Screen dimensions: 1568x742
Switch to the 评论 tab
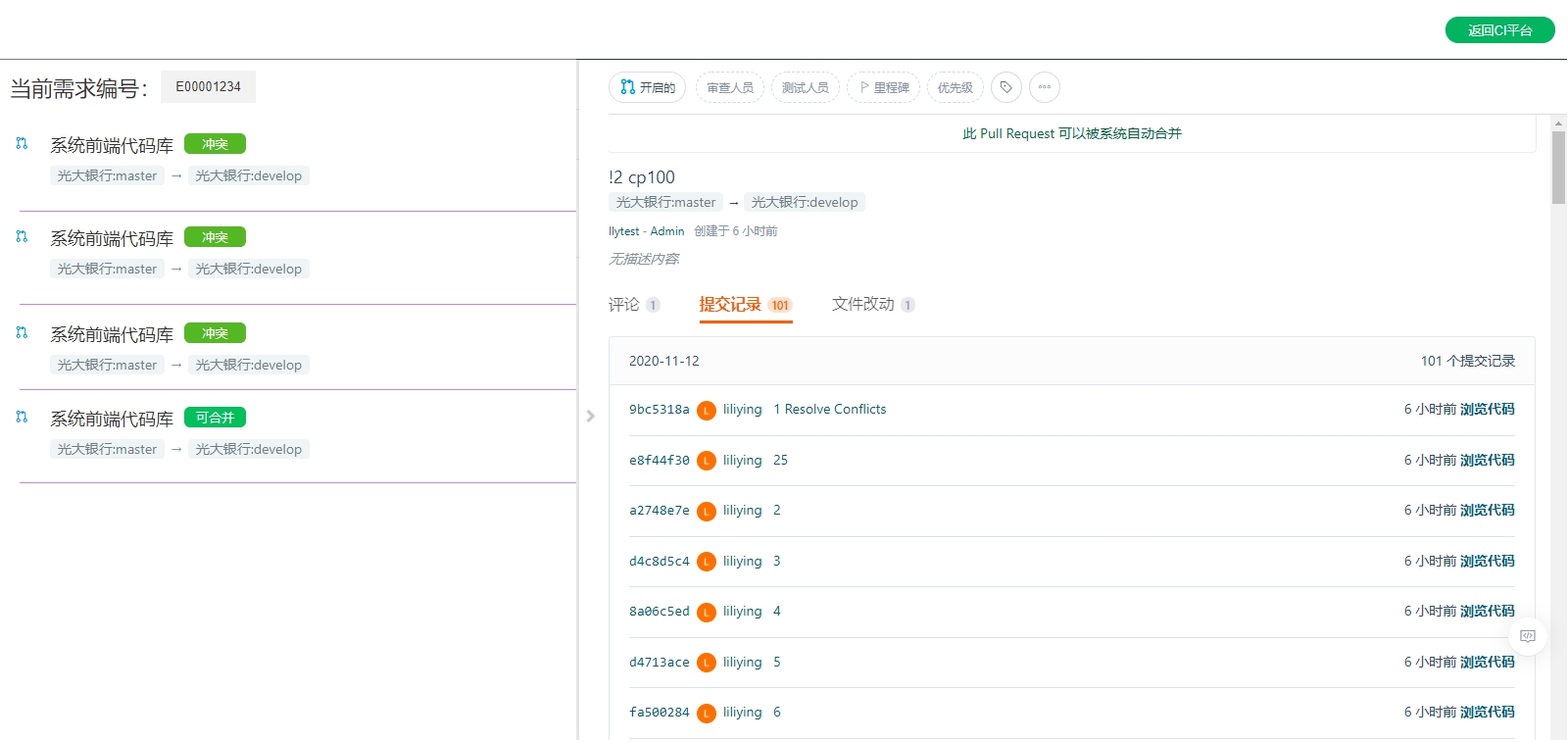[x=624, y=305]
